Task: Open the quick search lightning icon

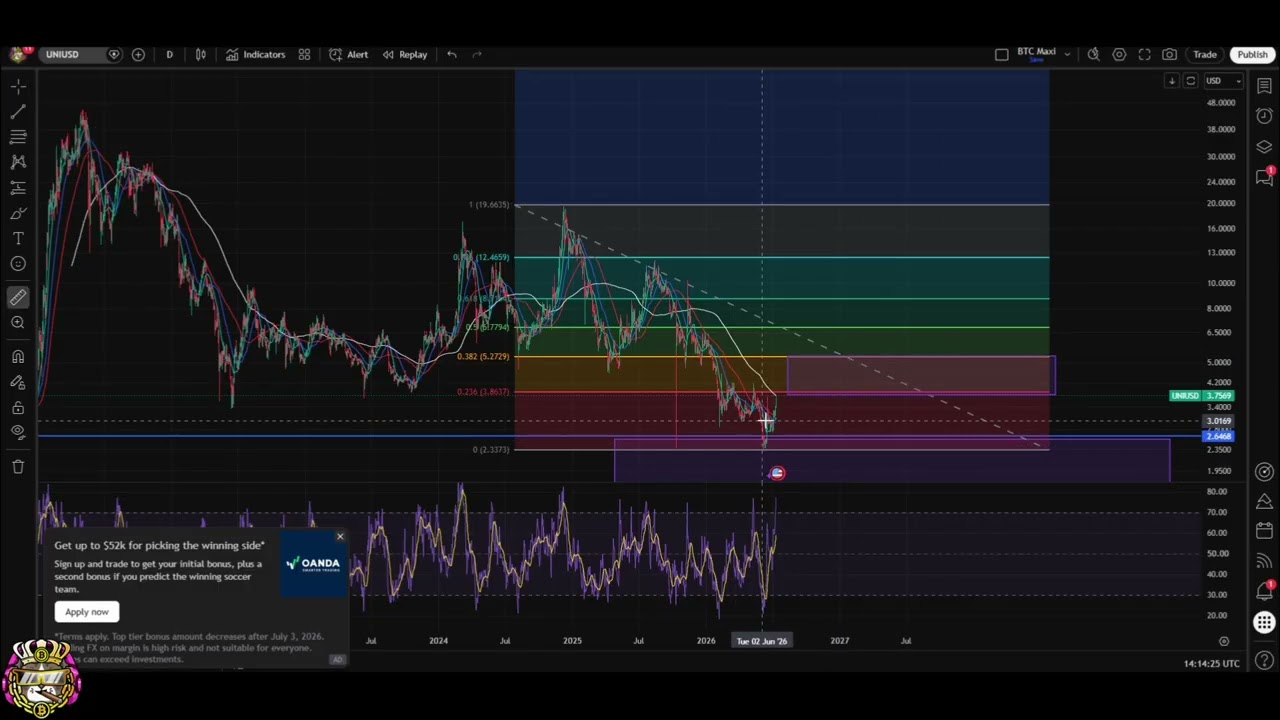Action: tap(1093, 54)
